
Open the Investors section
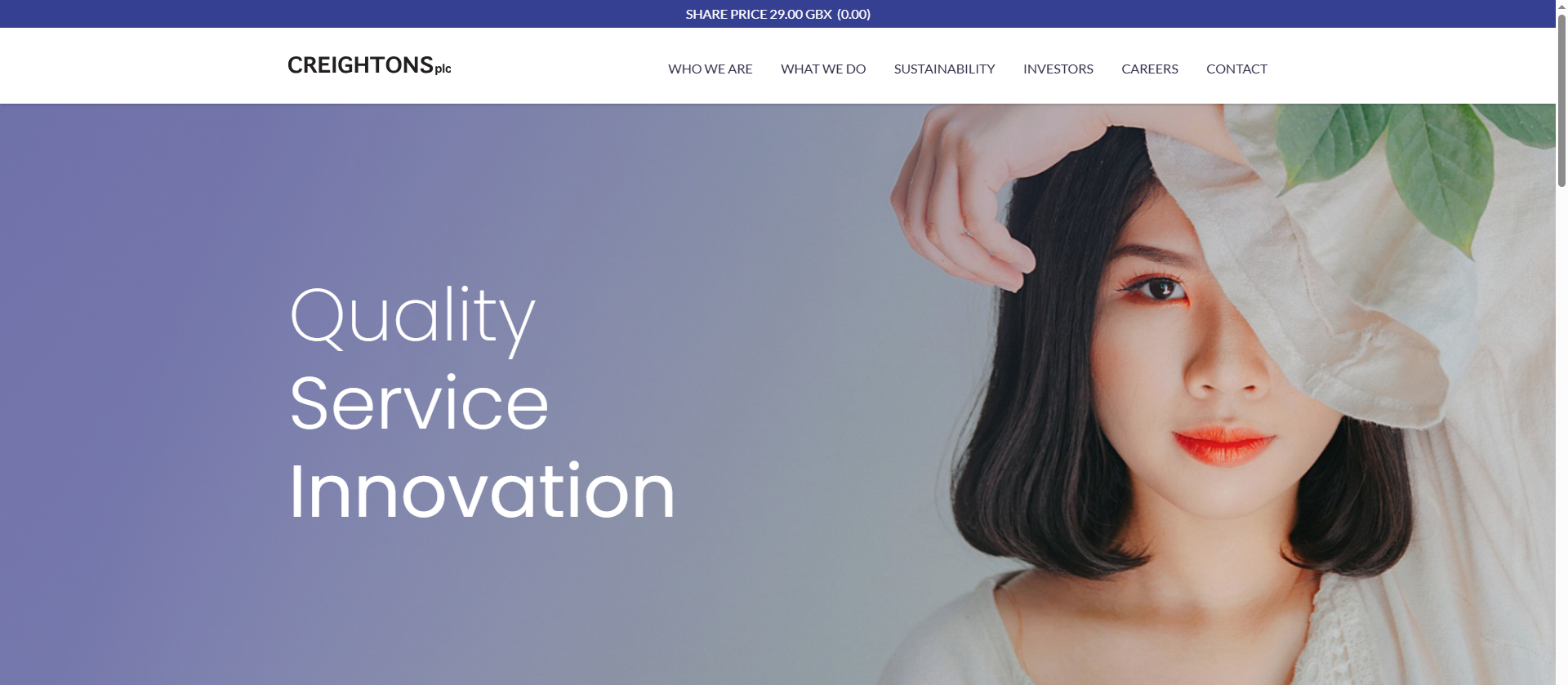1058,69
